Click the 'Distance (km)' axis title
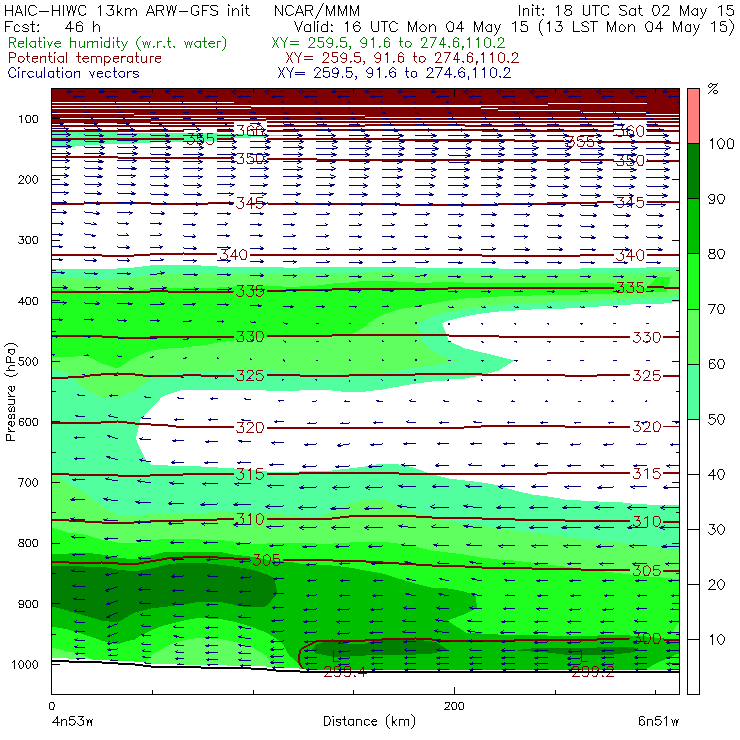This screenshot has width=740, height=740. pos(369,721)
